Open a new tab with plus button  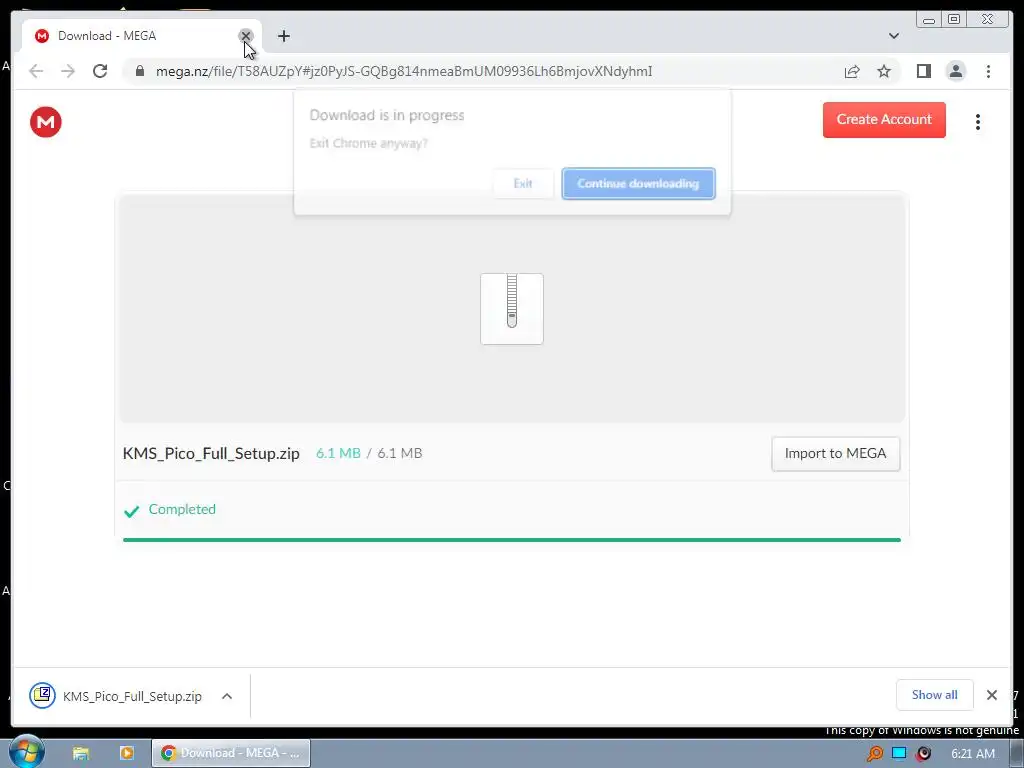click(x=283, y=36)
